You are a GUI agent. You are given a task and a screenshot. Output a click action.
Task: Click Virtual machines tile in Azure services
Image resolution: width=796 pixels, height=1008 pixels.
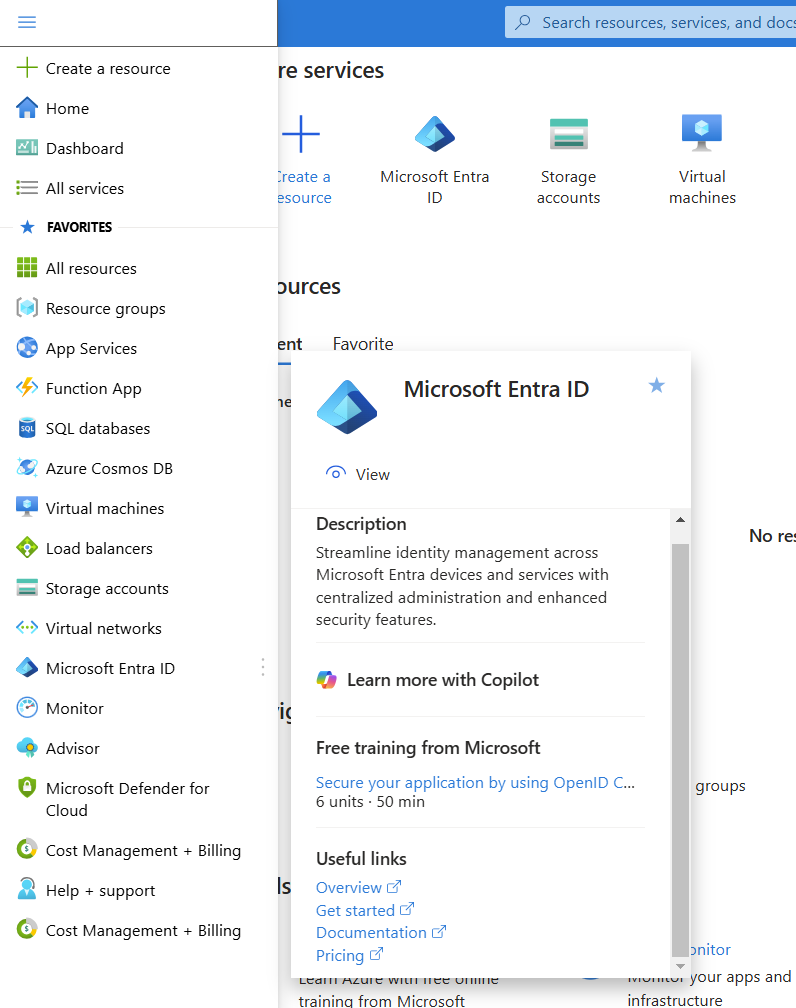[x=702, y=161]
